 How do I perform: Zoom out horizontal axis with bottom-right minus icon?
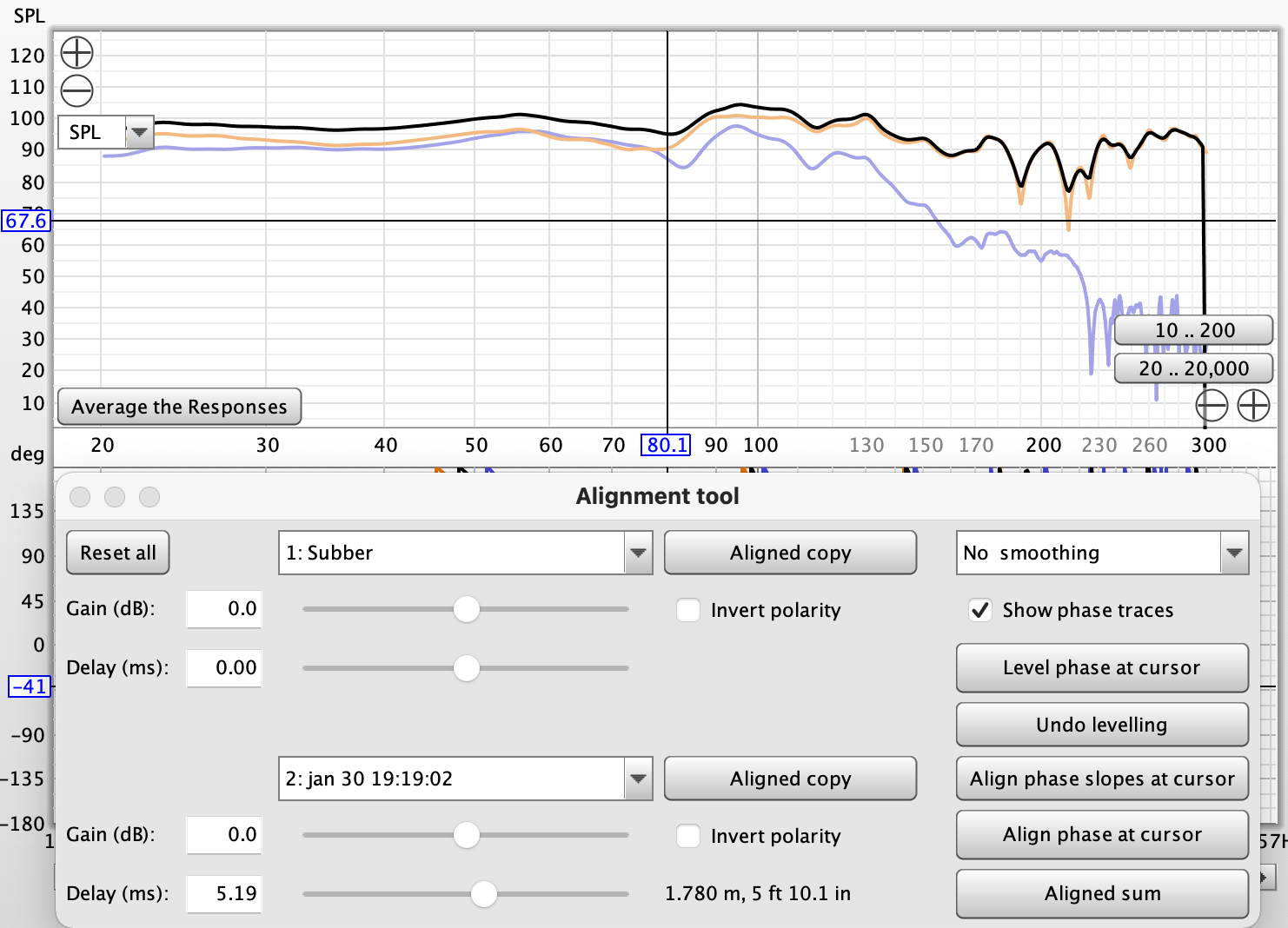click(1212, 405)
